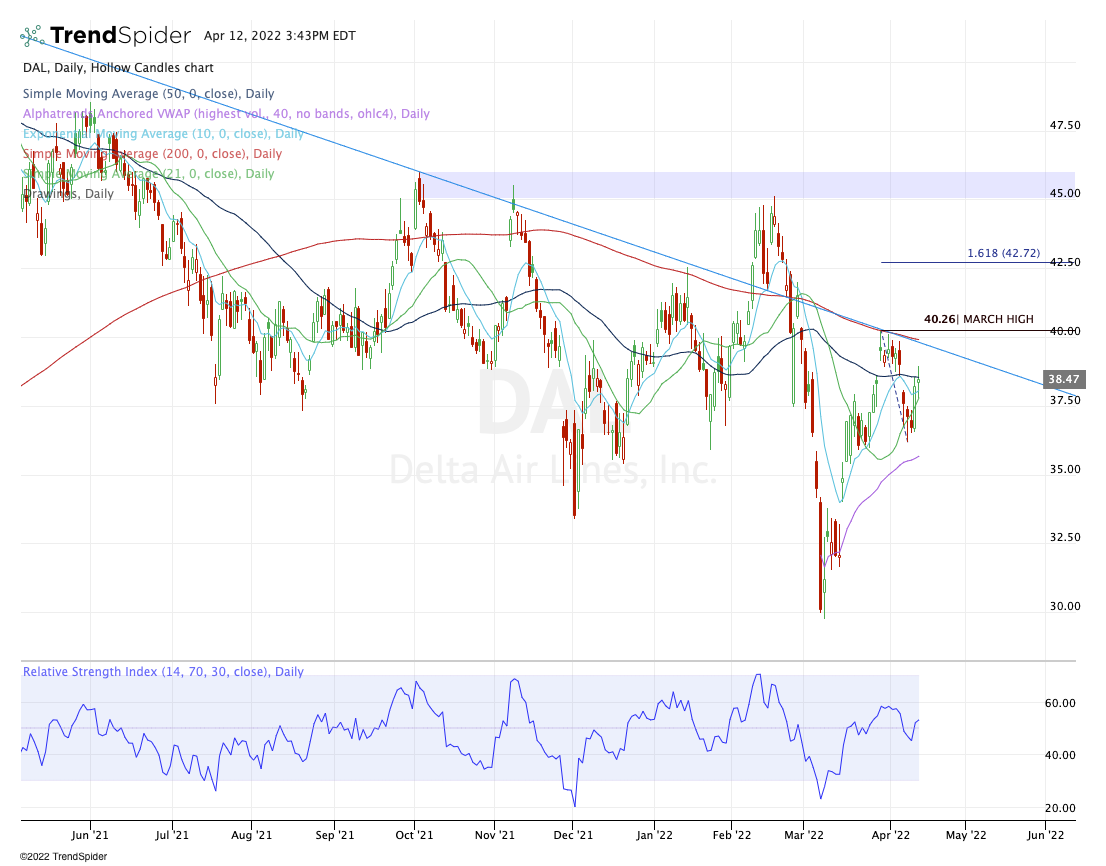The width and height of the screenshot is (1106, 866).
Task: Click the Simple Moving Average (200) legend
Action: 152,154
